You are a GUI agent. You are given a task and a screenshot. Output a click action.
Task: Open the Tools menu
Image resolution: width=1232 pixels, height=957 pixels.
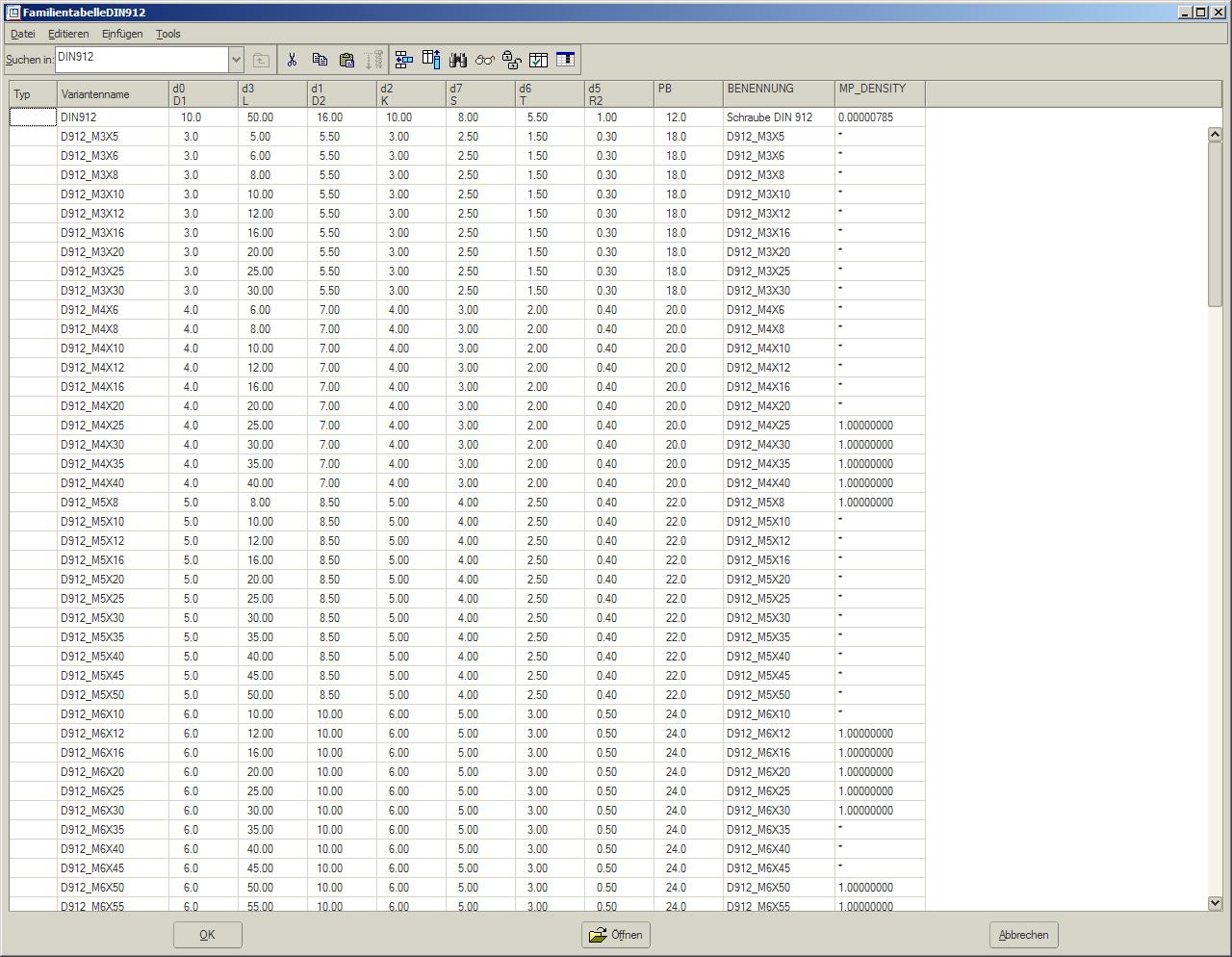pos(168,34)
